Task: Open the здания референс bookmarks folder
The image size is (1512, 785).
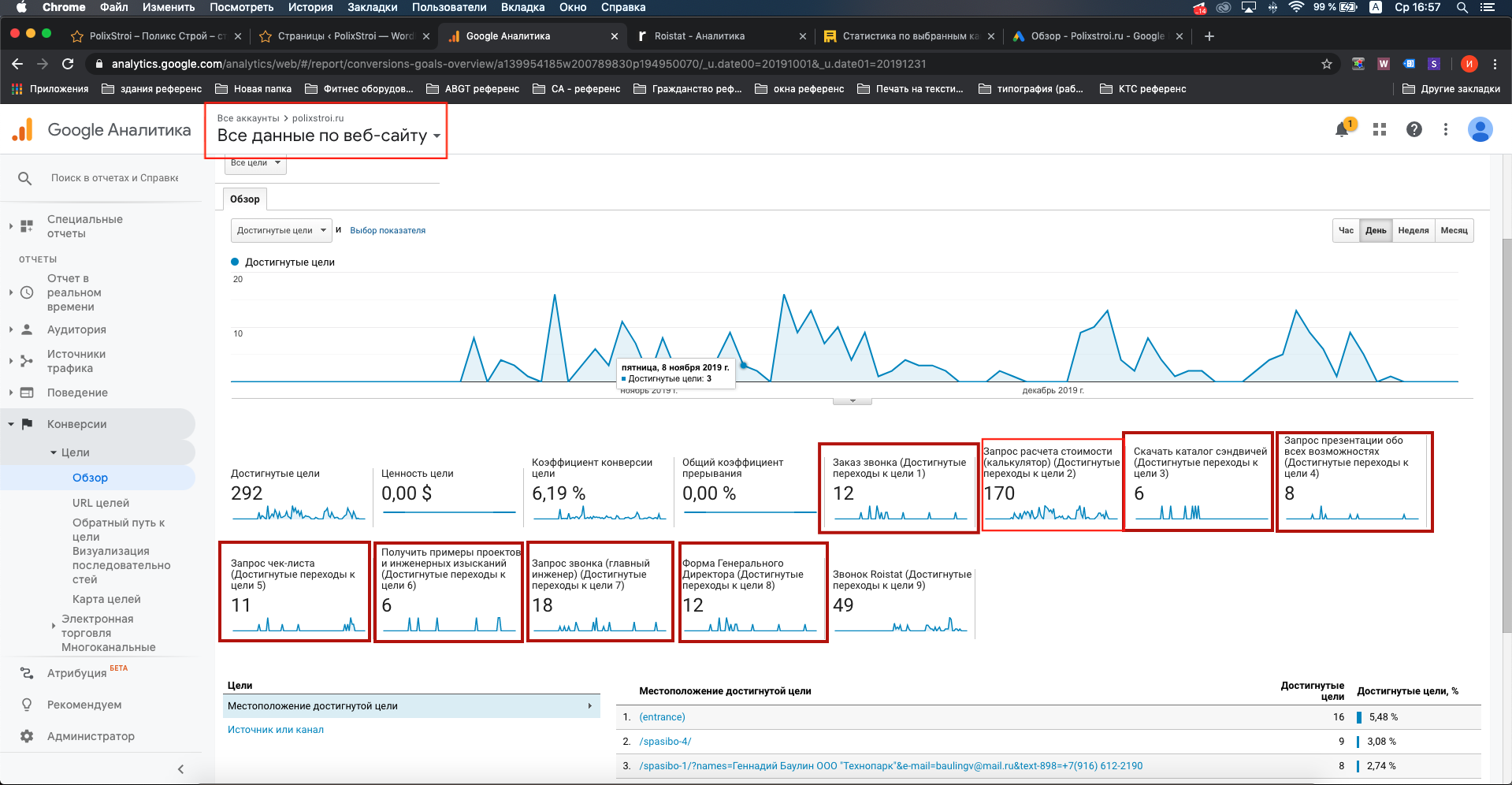Action: click(151, 89)
